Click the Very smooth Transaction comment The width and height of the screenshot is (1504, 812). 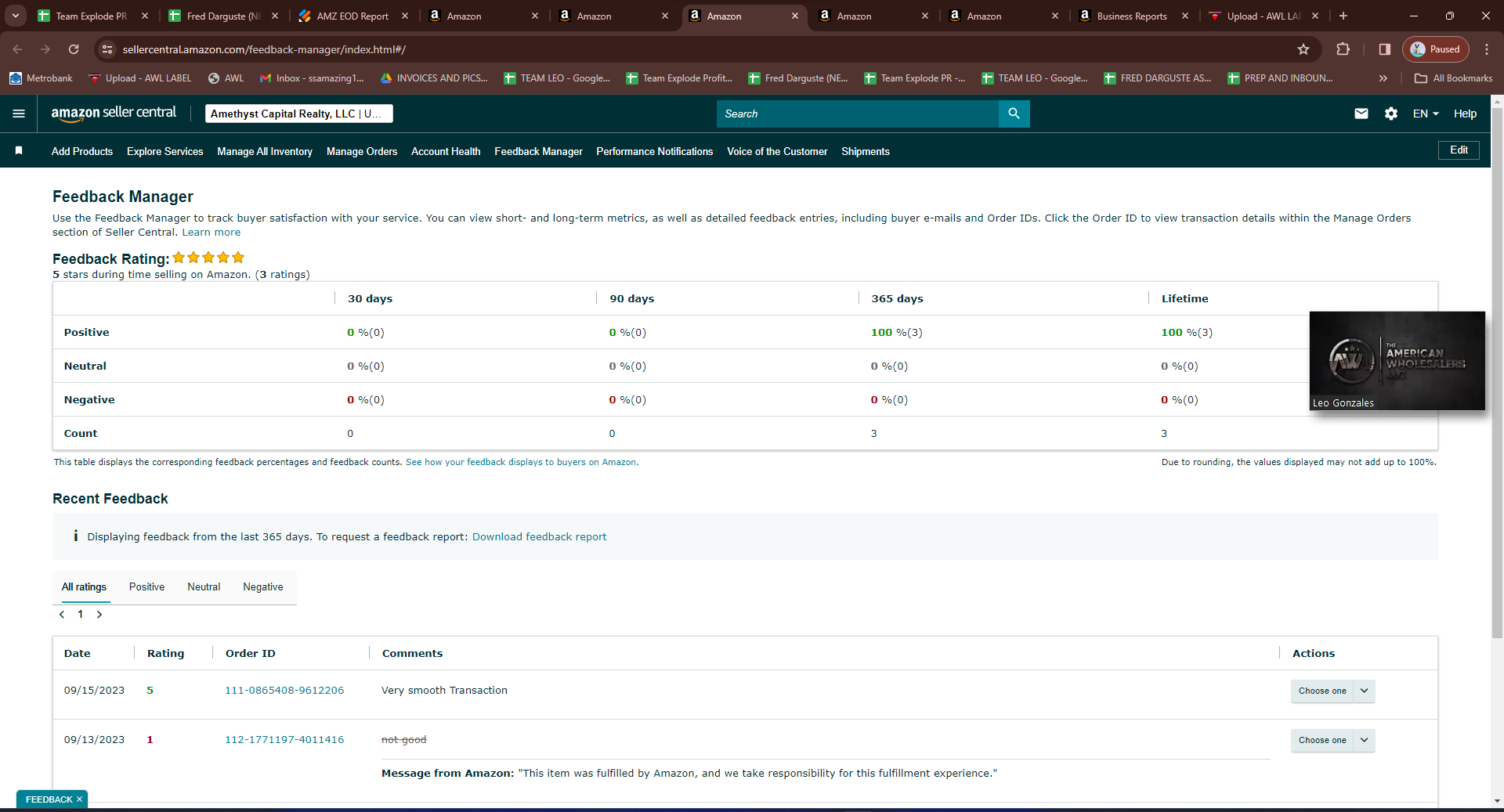(x=444, y=691)
